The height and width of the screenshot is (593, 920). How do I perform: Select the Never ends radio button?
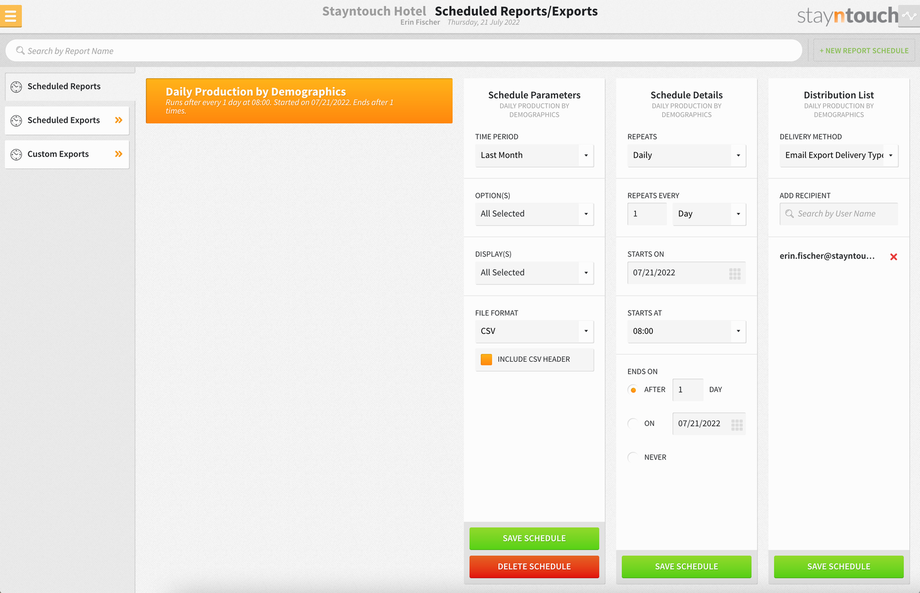point(632,458)
